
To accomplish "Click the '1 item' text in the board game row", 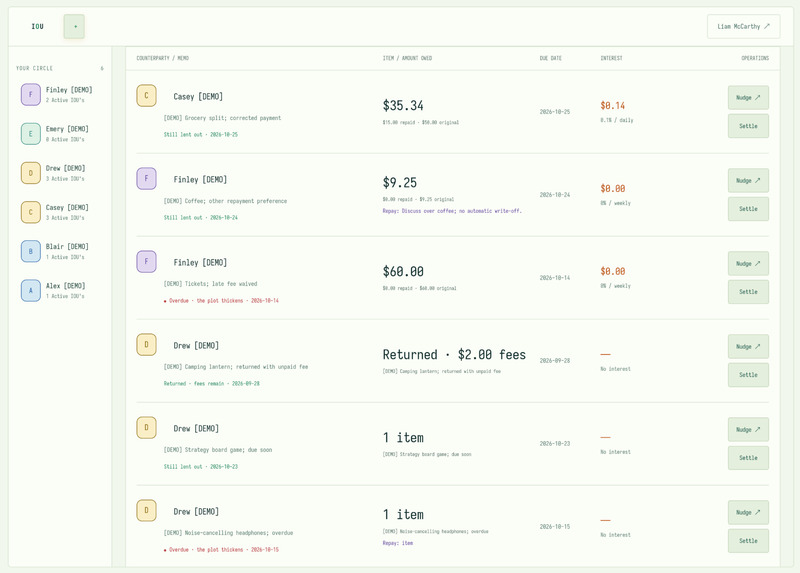I will [403, 438].
